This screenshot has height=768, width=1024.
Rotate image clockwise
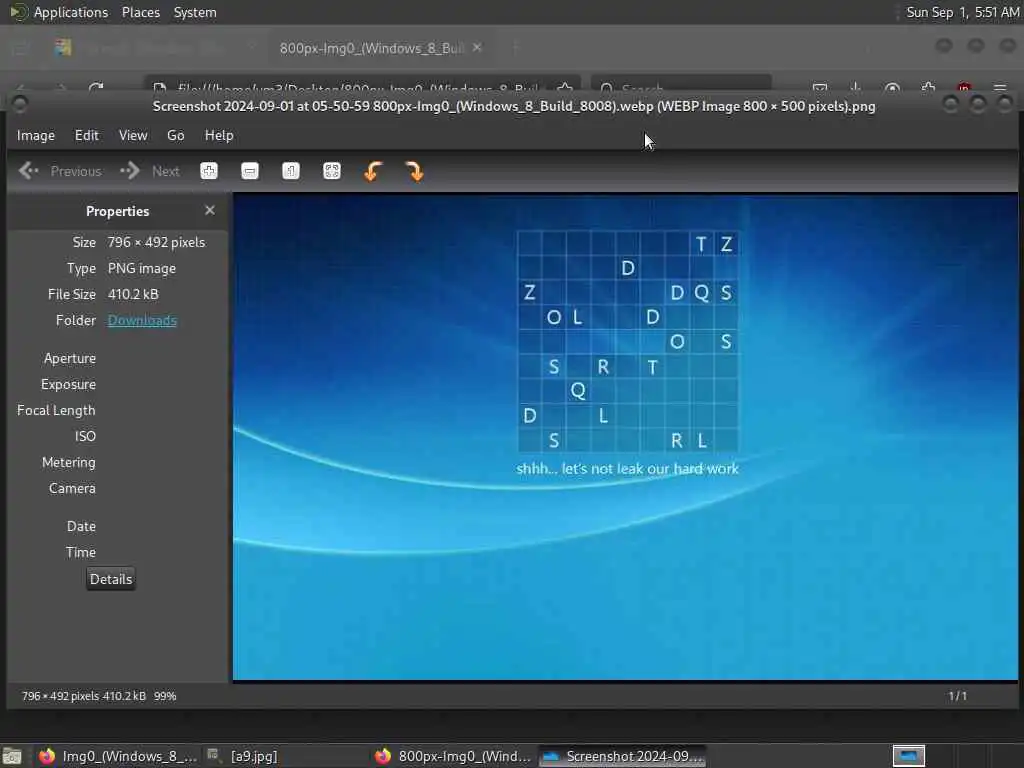(x=414, y=171)
